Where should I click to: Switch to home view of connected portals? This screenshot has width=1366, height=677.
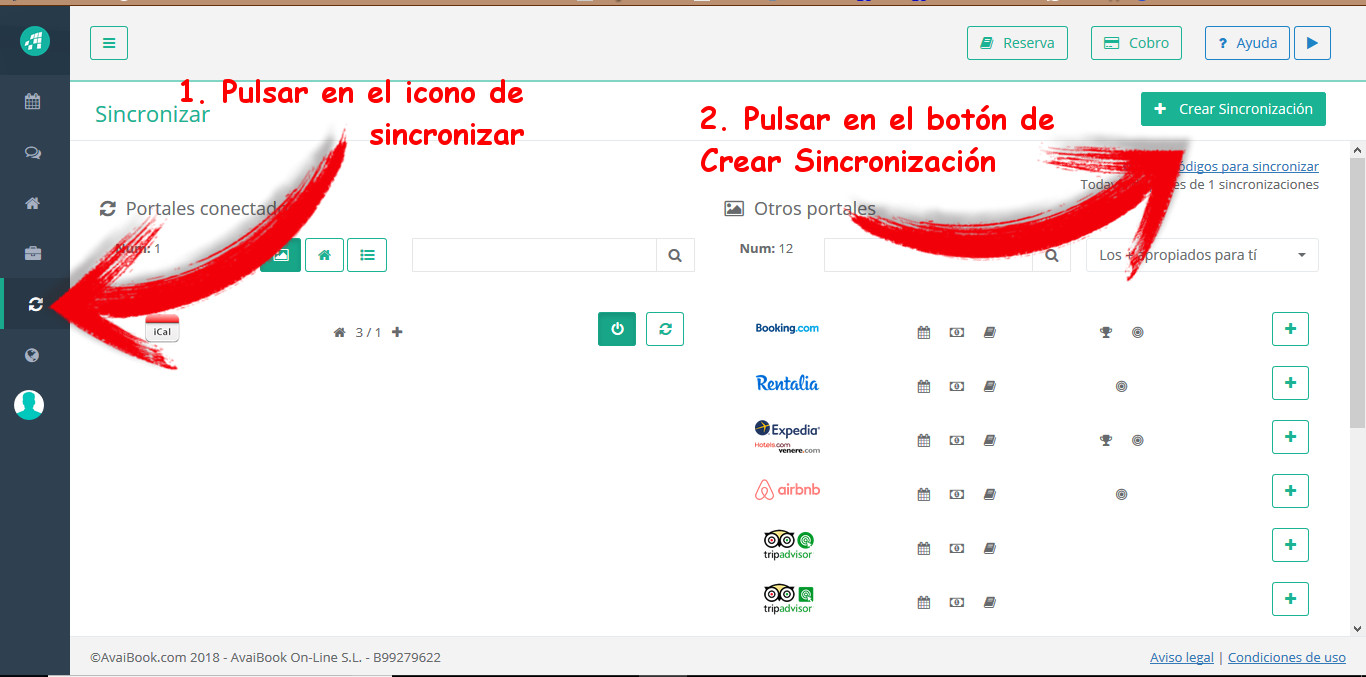coord(324,255)
